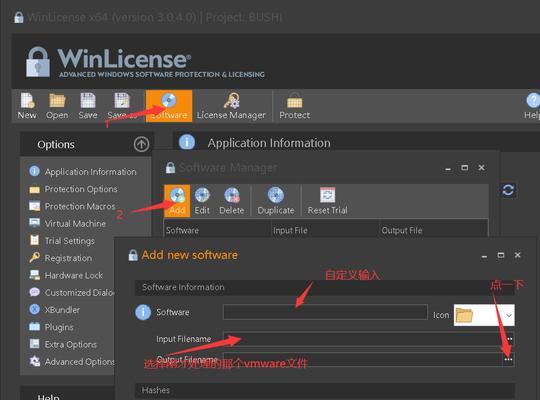Open Hardware Lock settings

coord(66,275)
